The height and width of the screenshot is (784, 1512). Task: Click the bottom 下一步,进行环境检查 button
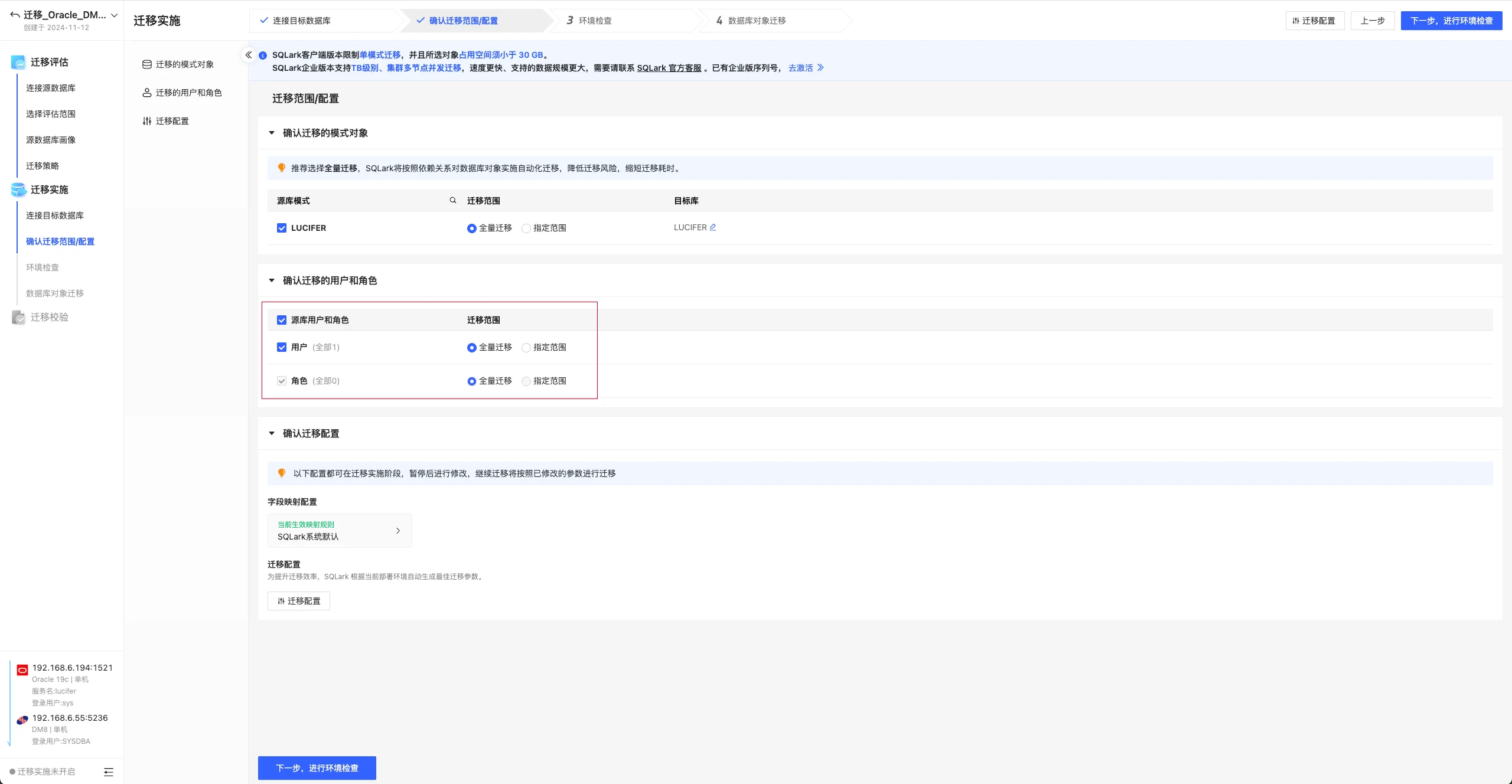tap(317, 767)
